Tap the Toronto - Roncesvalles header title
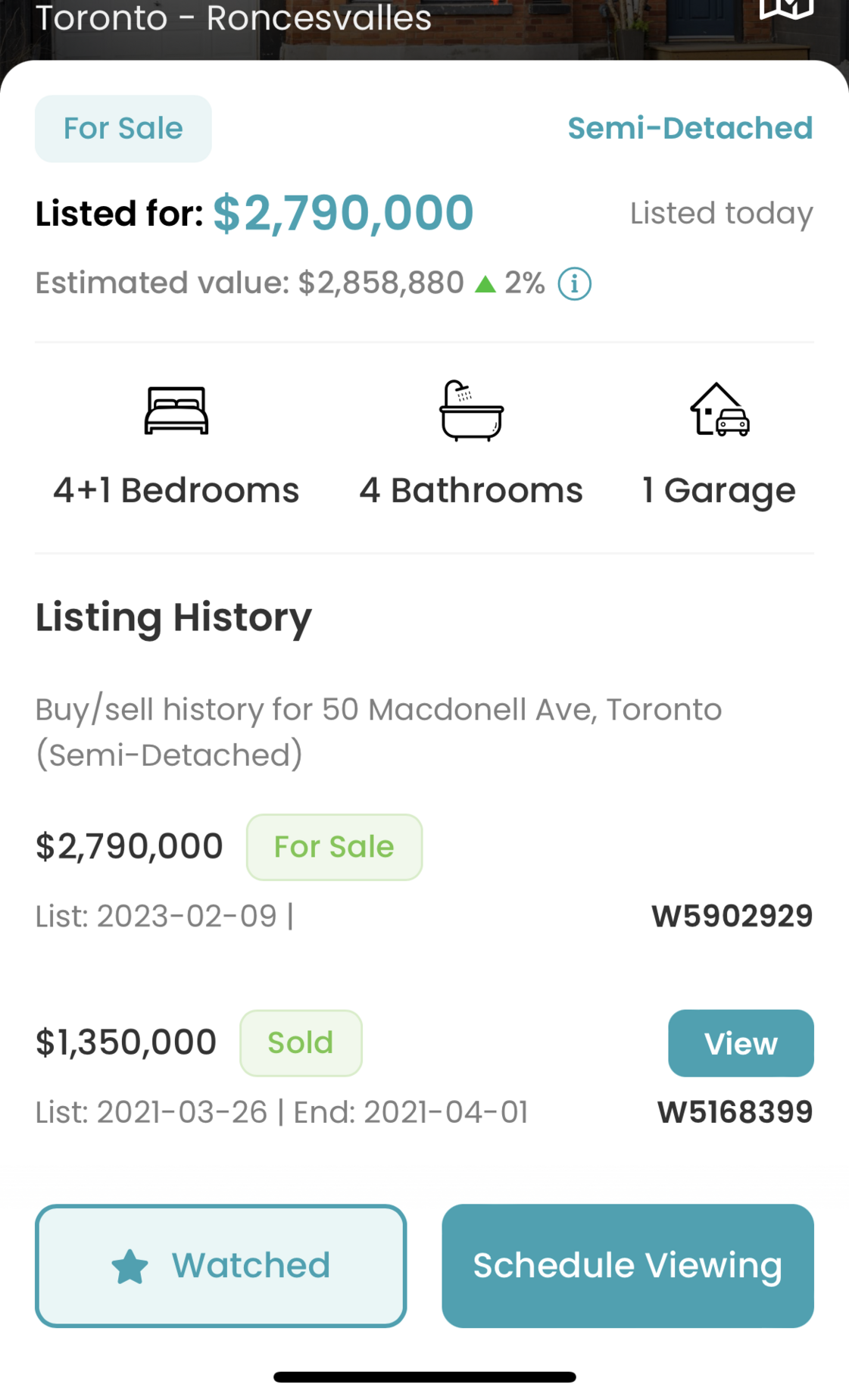Viewport: 849px width, 1400px height. point(233,18)
